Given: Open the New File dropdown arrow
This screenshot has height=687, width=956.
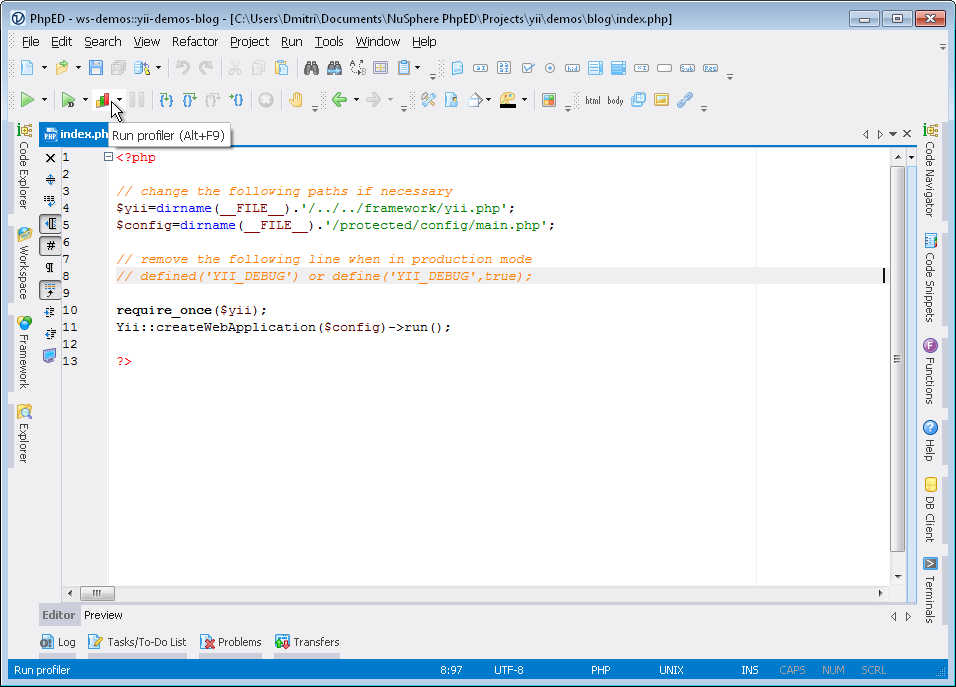Looking at the screenshot, I should click(44, 68).
